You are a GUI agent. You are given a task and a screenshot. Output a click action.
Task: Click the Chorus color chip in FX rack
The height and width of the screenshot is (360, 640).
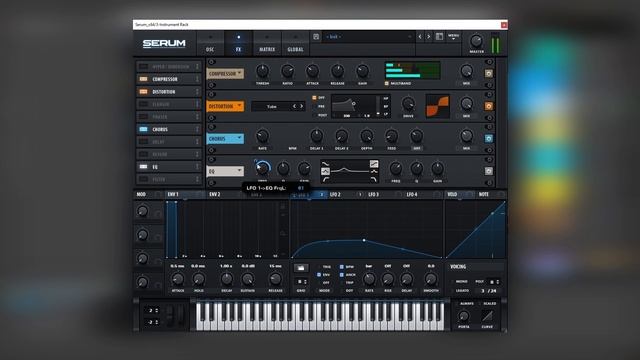pos(143,129)
